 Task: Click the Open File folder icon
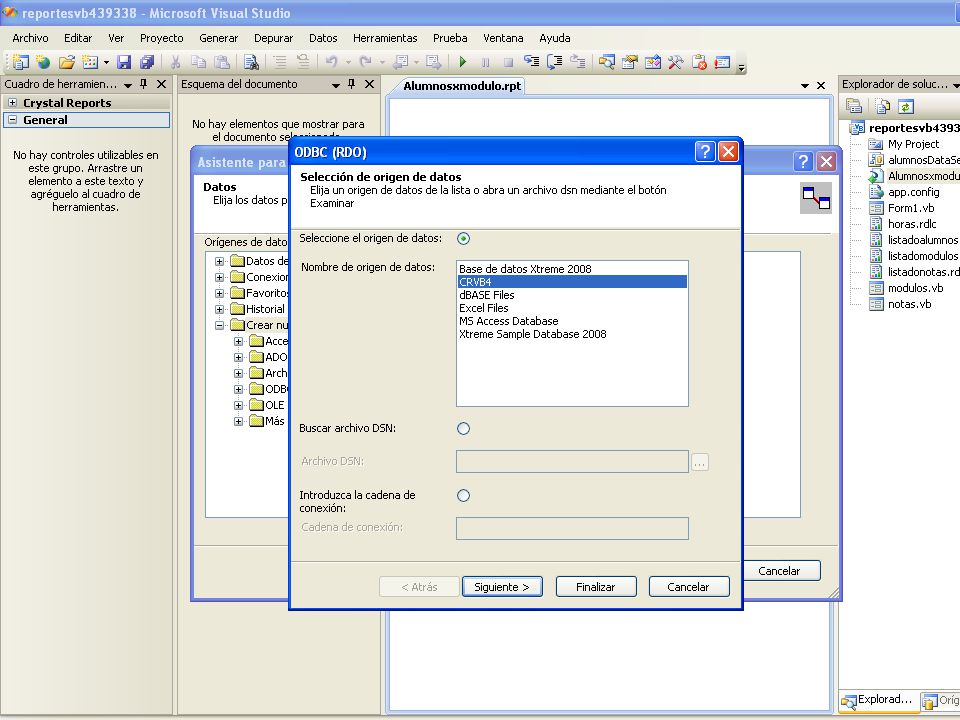tap(67, 62)
